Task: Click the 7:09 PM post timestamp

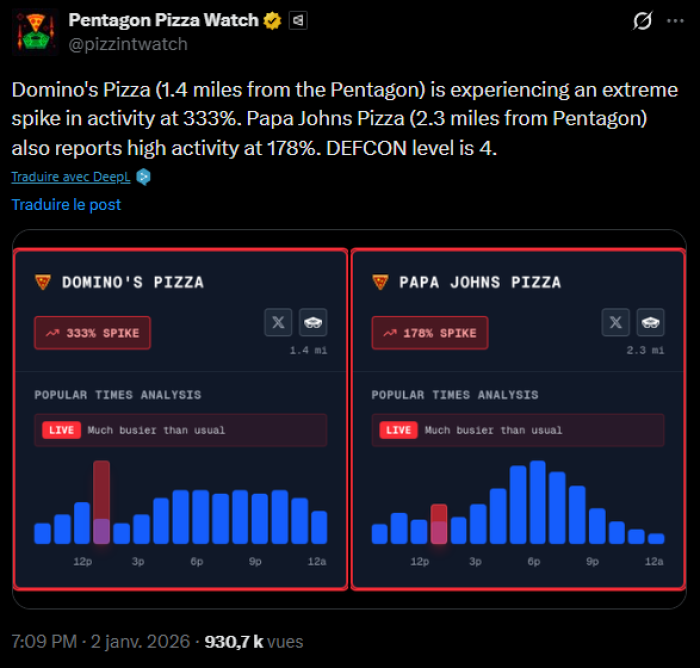Action: pos(44,641)
